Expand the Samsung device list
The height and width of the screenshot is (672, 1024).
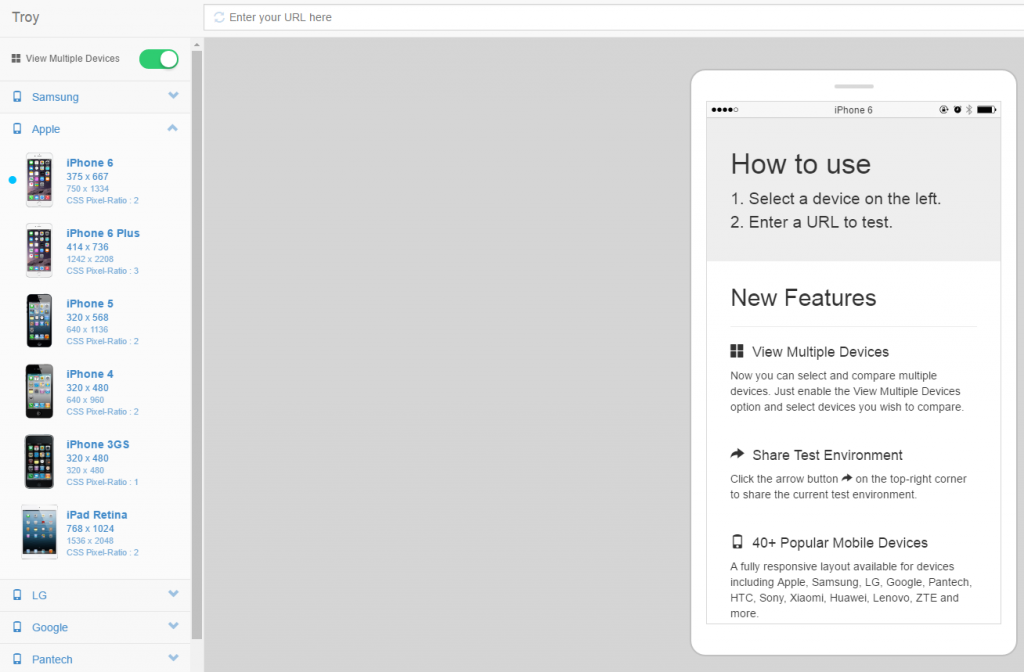click(x=173, y=96)
